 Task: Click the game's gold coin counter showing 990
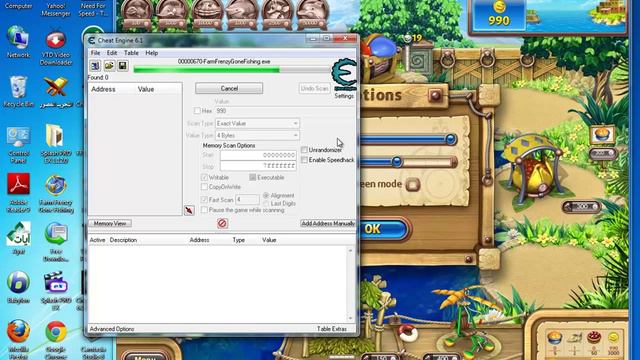[498, 15]
